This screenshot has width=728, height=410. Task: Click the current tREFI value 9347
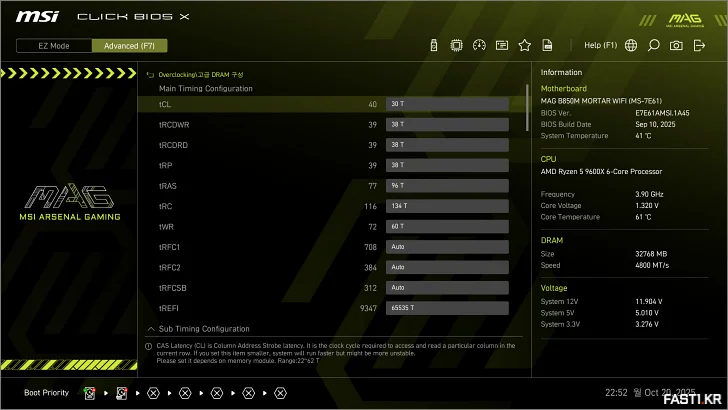(369, 309)
